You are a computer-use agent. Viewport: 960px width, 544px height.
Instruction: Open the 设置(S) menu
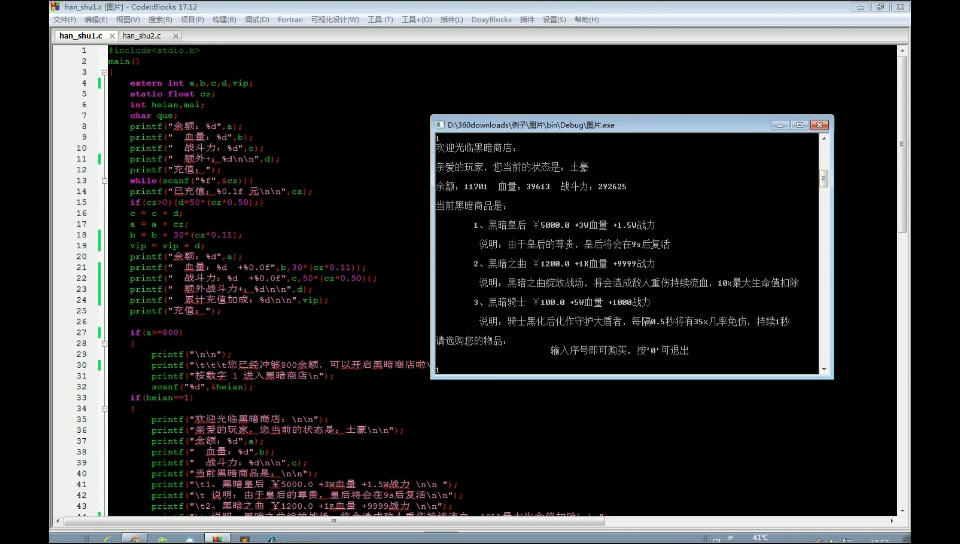553,20
